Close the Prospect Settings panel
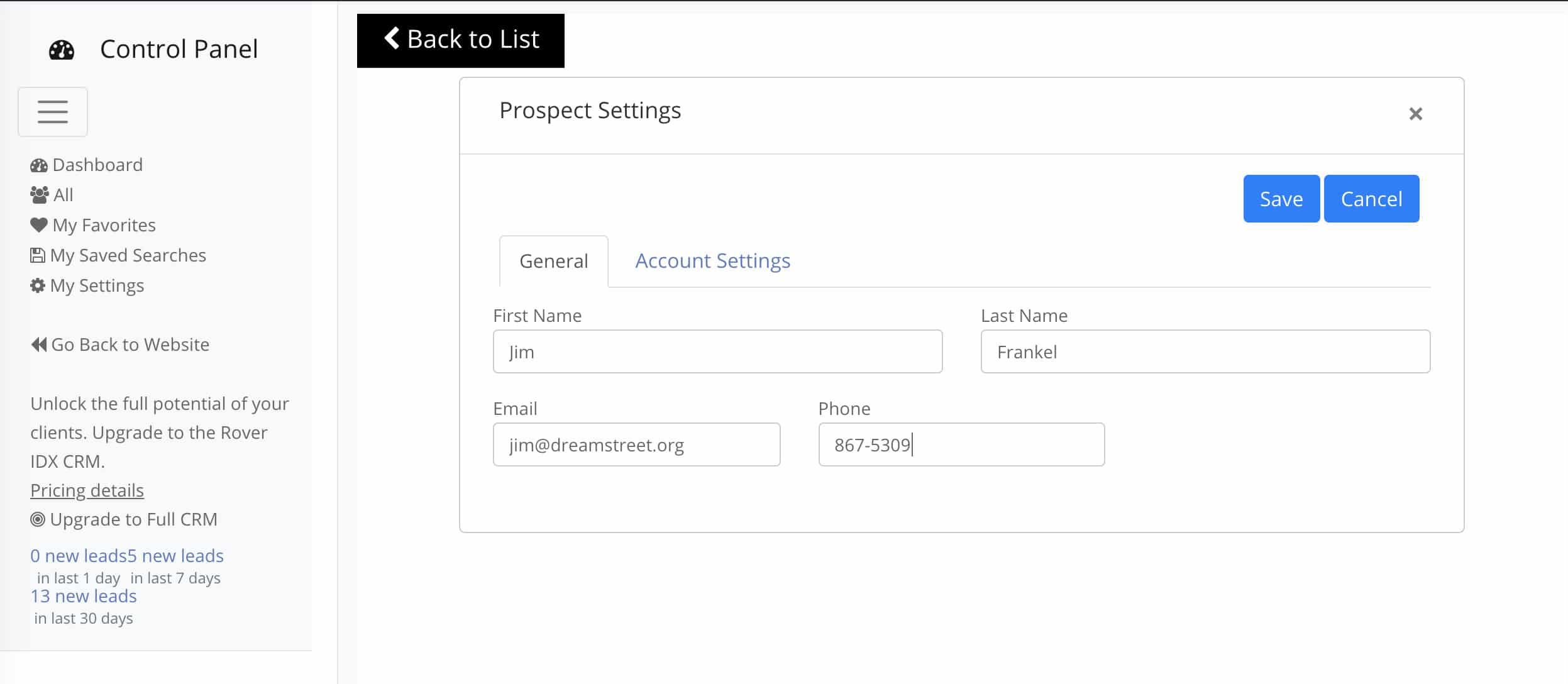1568x684 pixels. pyautogui.click(x=1415, y=114)
